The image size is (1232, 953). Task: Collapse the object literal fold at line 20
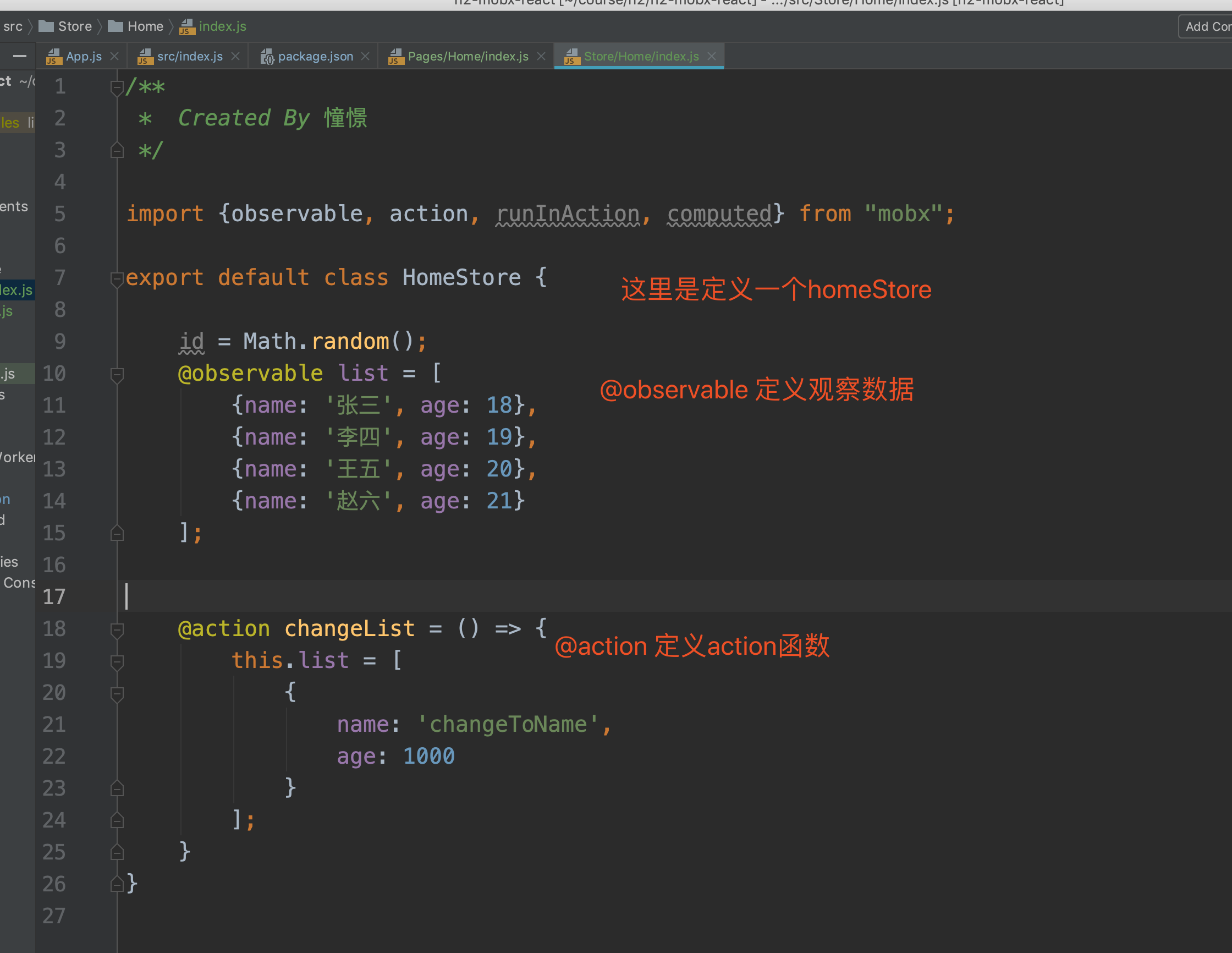[117, 694]
